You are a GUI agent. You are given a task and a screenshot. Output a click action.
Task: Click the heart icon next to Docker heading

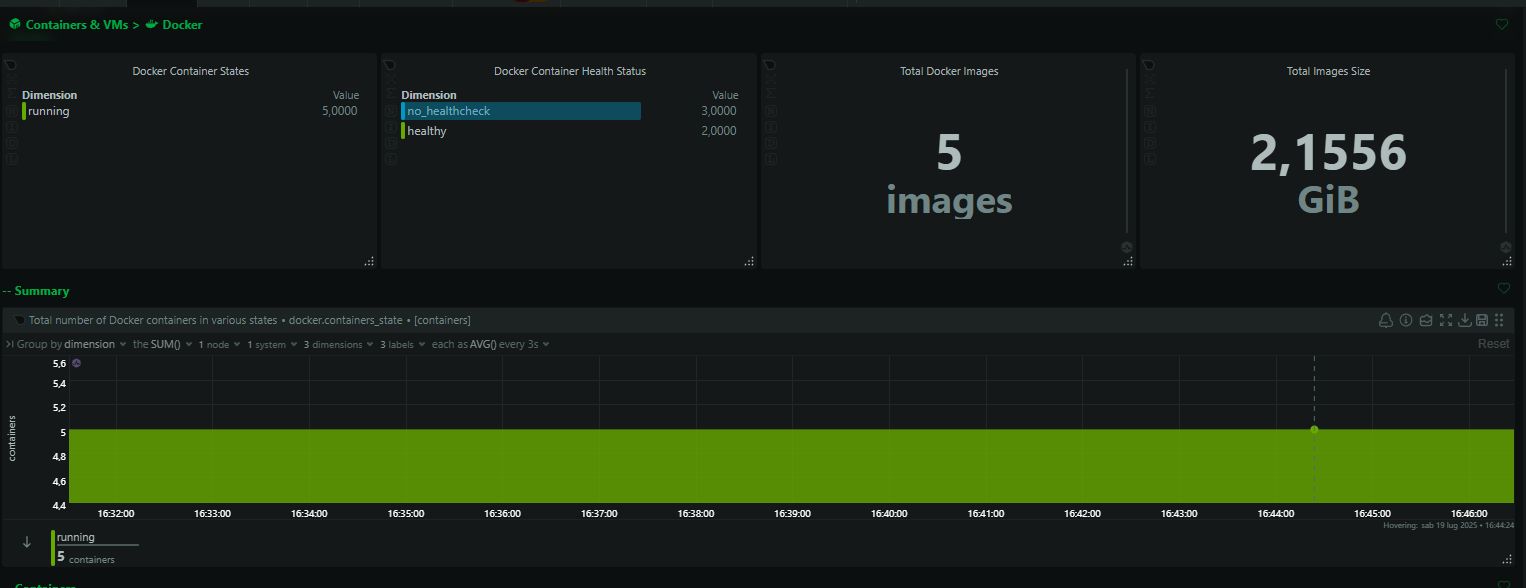click(x=1502, y=24)
